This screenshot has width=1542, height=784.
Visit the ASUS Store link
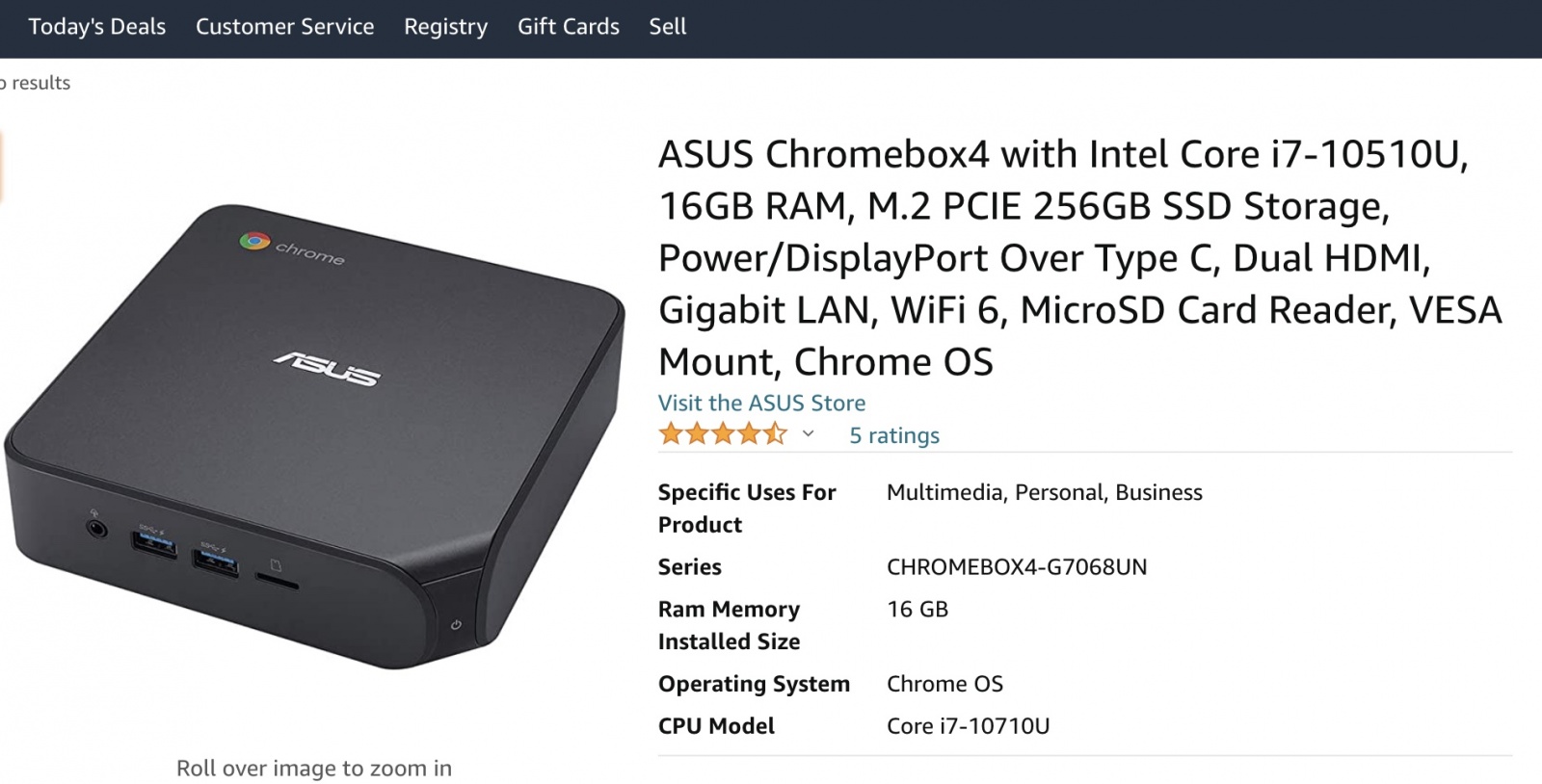[761, 403]
